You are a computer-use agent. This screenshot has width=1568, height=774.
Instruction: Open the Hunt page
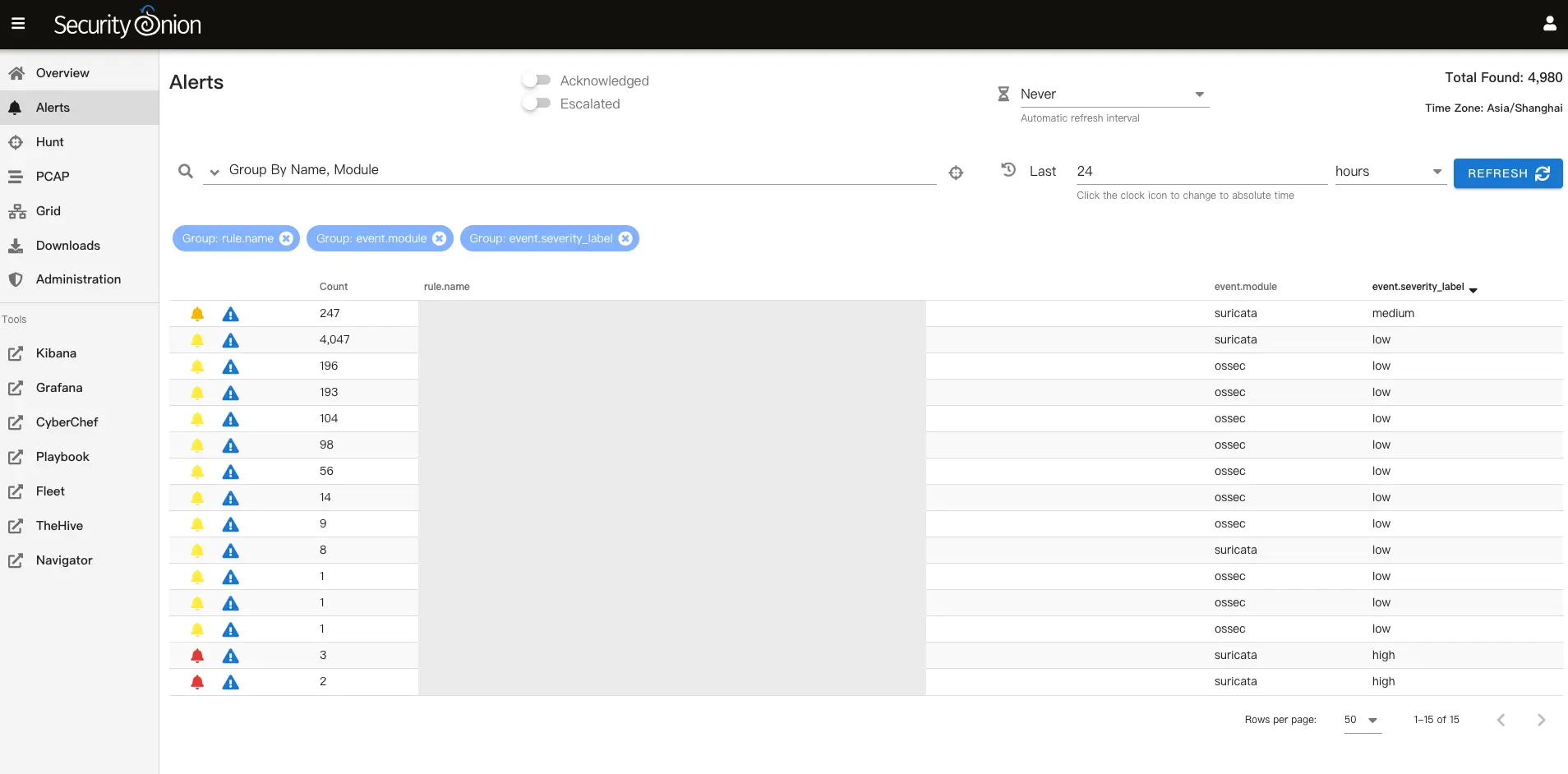[79, 142]
